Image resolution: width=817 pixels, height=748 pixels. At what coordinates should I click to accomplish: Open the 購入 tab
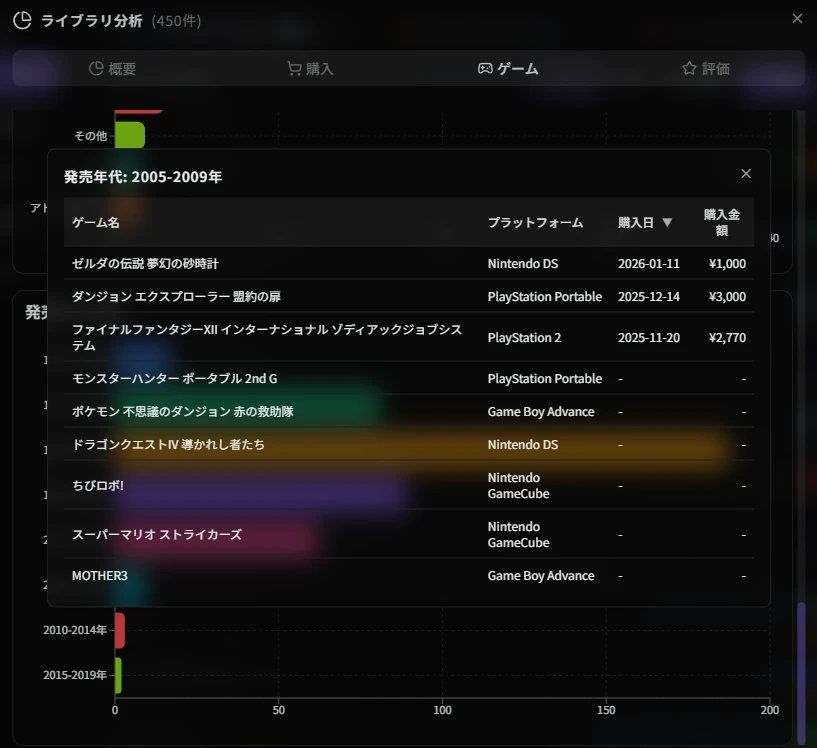tap(310, 69)
